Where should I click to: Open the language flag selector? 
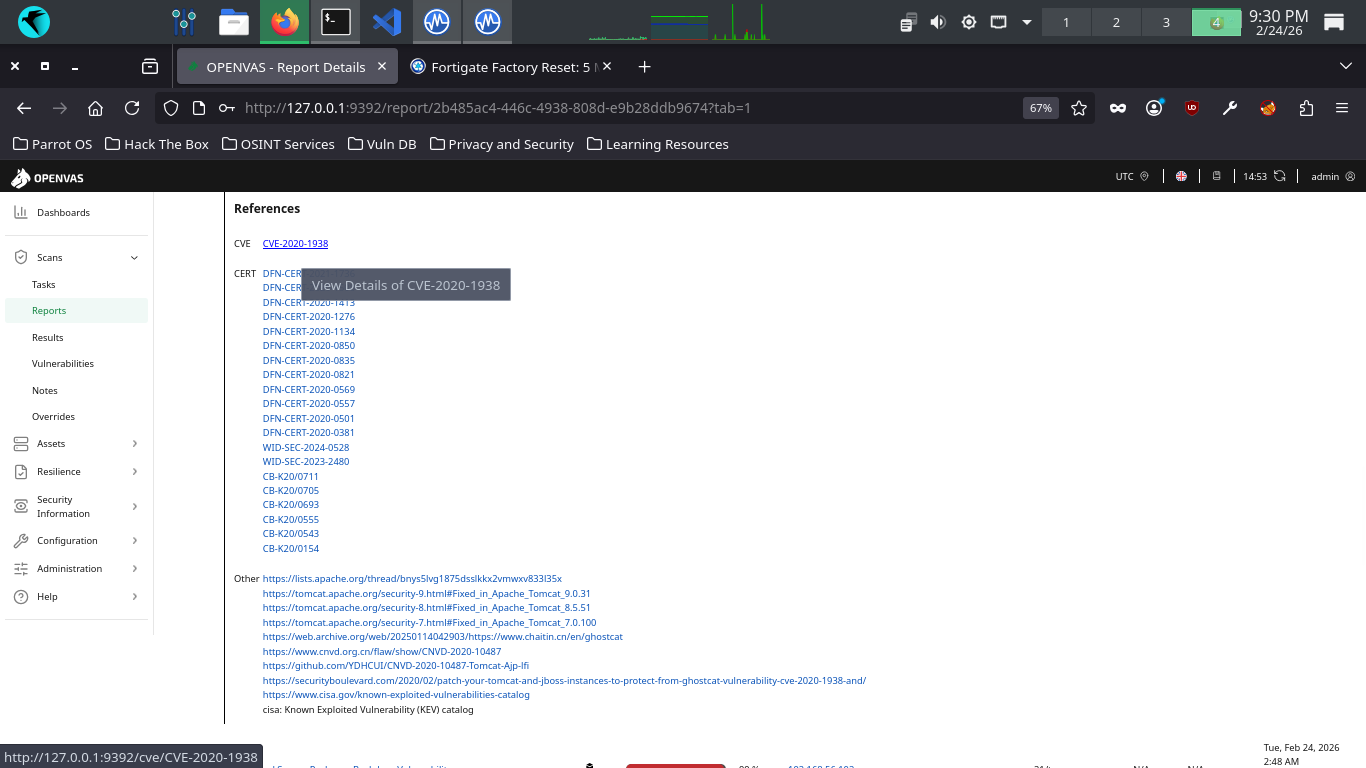[x=1181, y=177]
